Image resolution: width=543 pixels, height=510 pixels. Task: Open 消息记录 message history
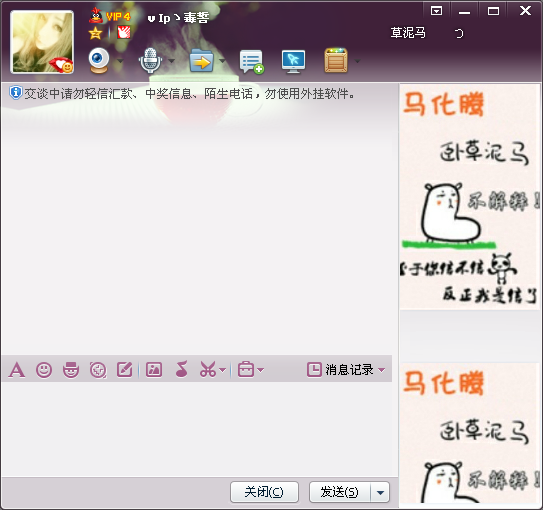click(349, 370)
